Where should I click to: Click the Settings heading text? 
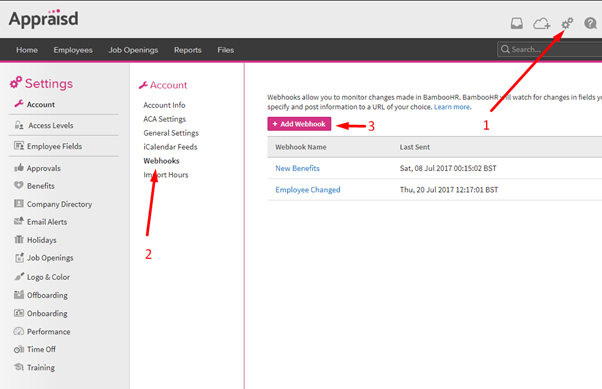(49, 83)
